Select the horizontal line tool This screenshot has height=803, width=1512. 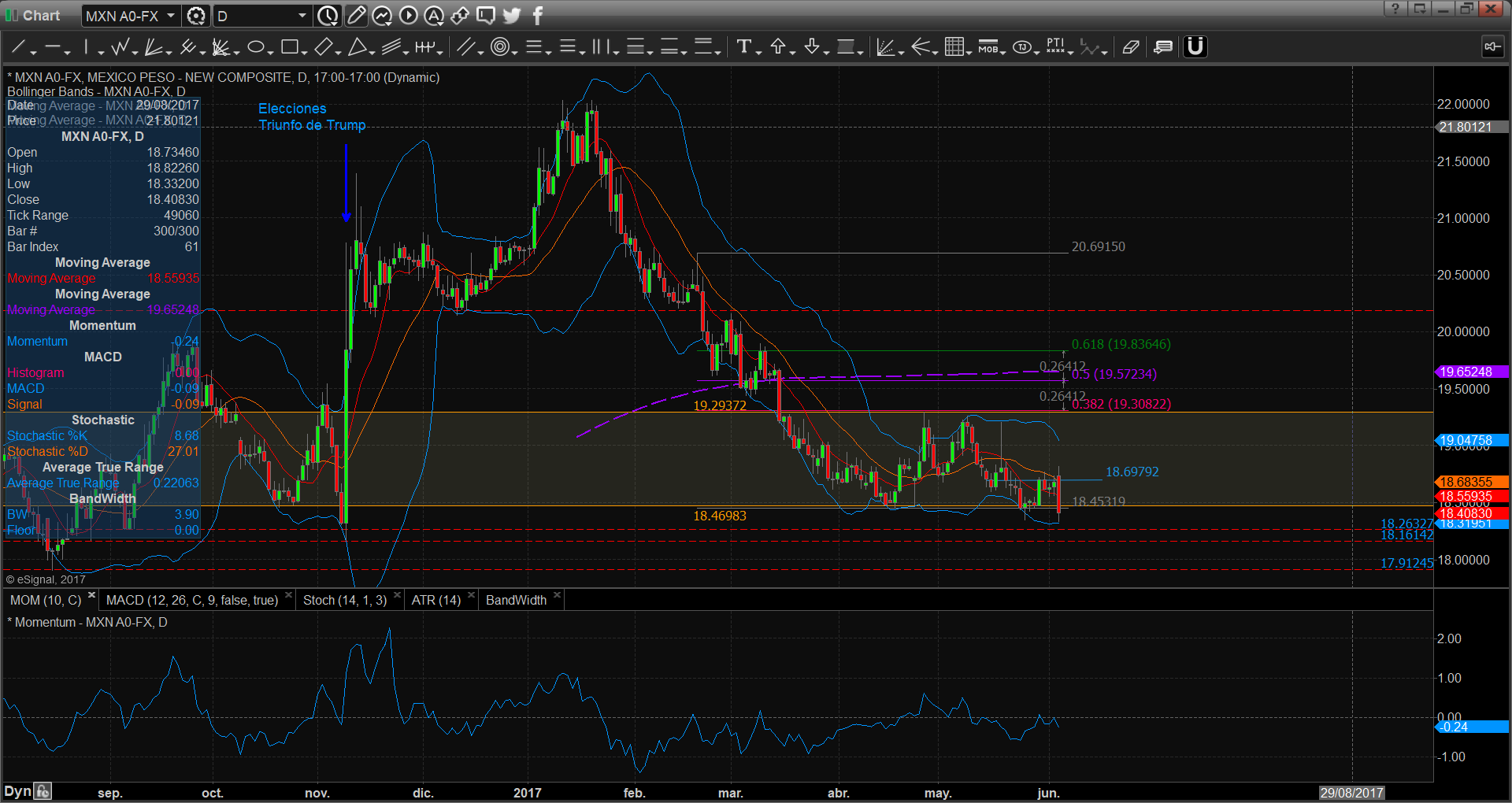pos(53,47)
